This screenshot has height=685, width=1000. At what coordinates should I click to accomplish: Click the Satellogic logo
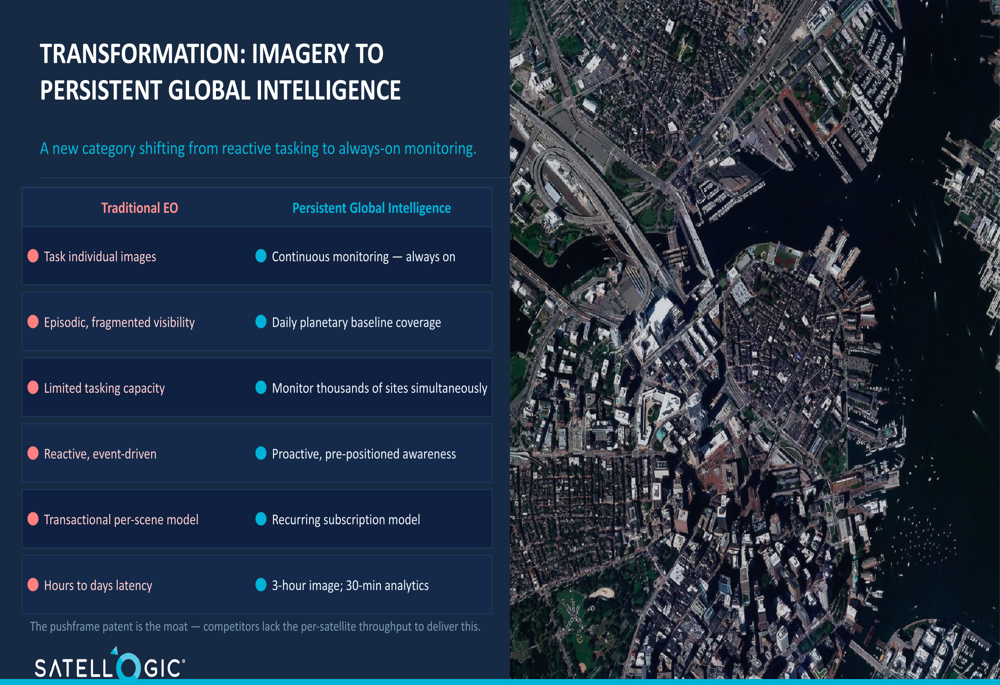(110, 664)
